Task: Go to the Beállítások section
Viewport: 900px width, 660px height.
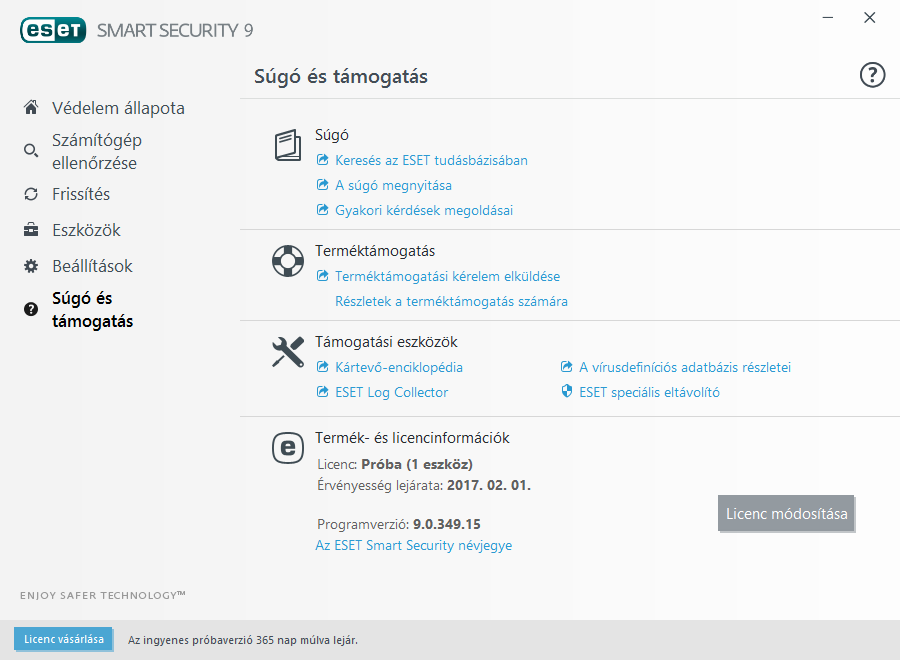Action: pyautogui.click(x=92, y=266)
